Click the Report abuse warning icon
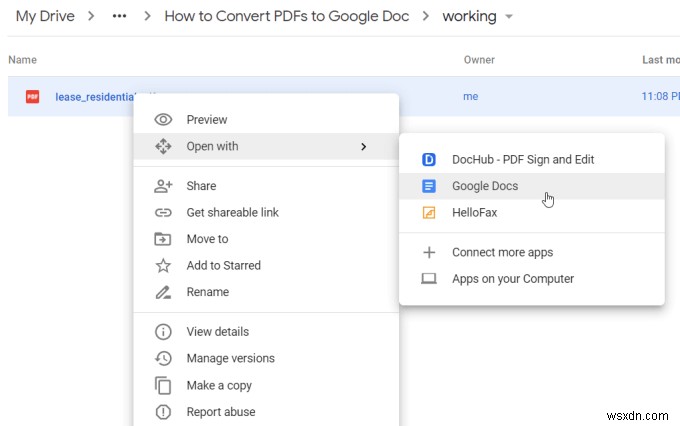Screen dimensions: 680x426 (163, 412)
